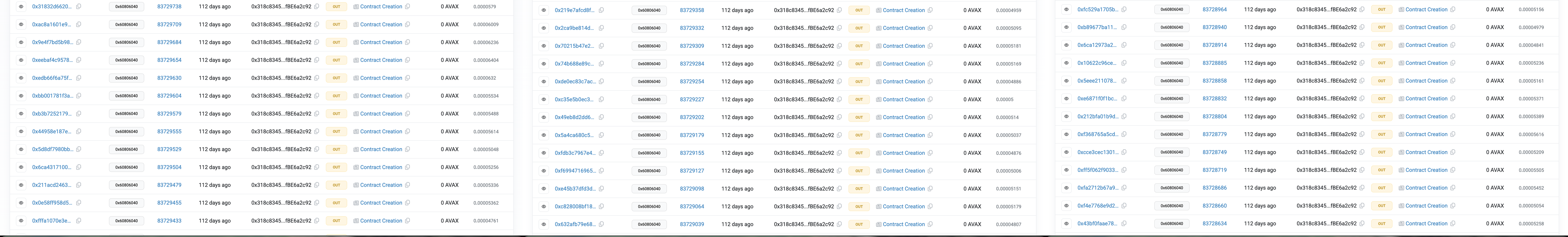Click the OUT badge in block 83729630 row
The image size is (1568, 237).
click(x=336, y=78)
